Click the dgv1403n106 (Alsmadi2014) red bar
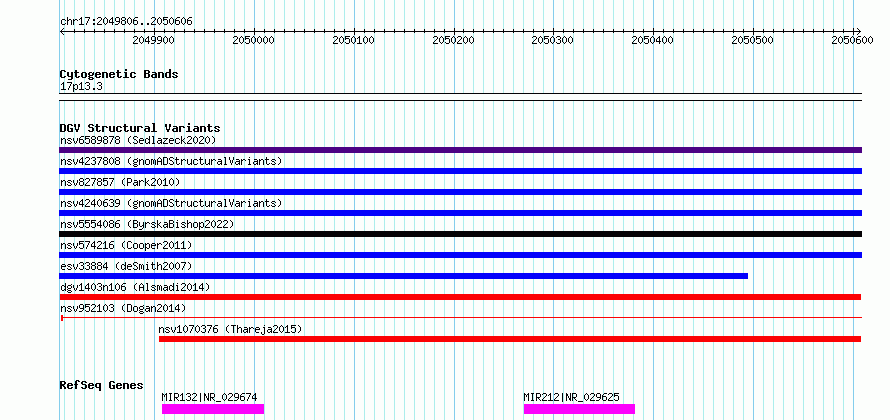The image size is (890, 420). pyautogui.click(x=460, y=297)
